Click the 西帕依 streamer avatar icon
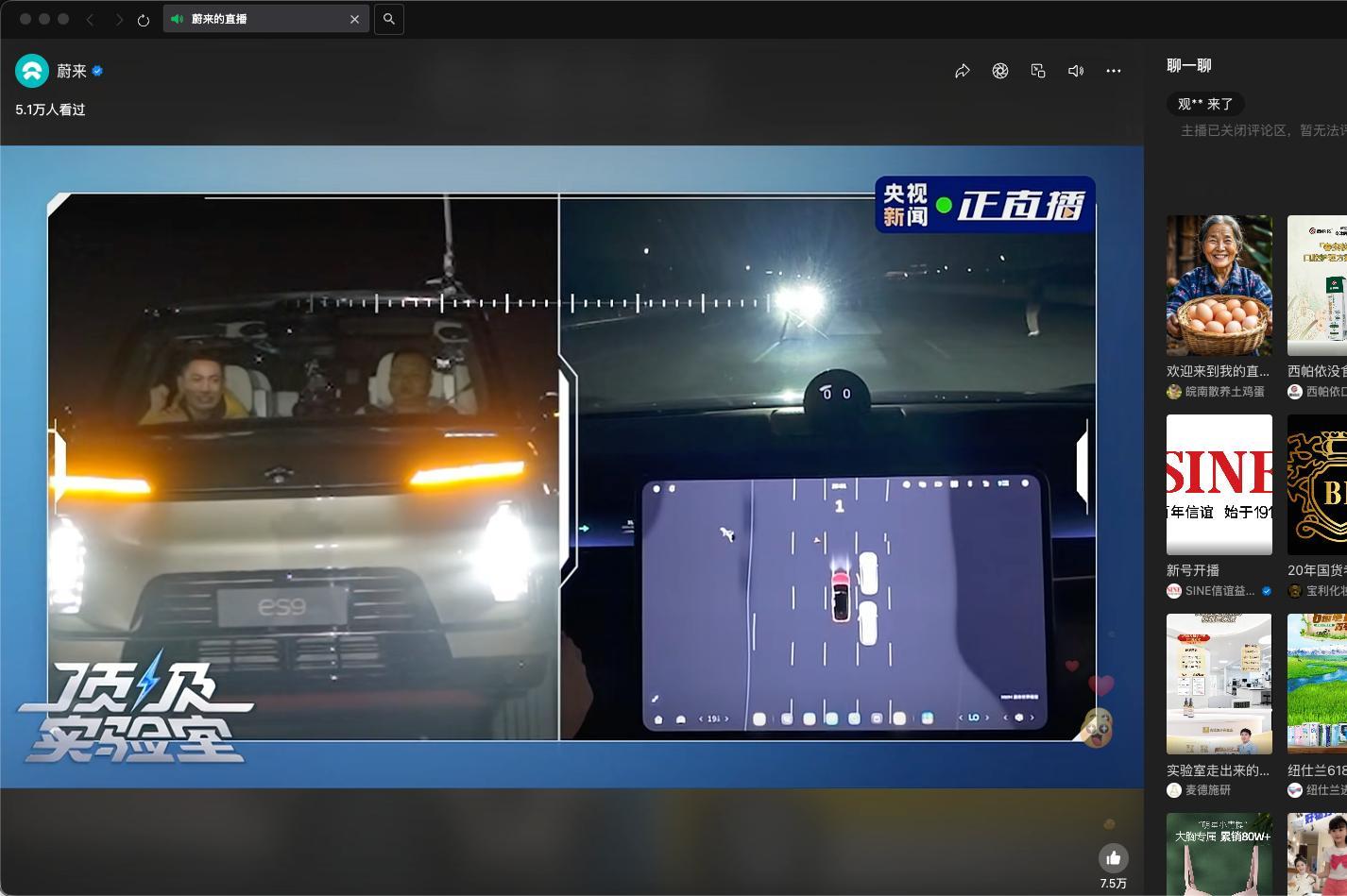Screen dimensions: 1347x896 pyautogui.click(x=1295, y=391)
